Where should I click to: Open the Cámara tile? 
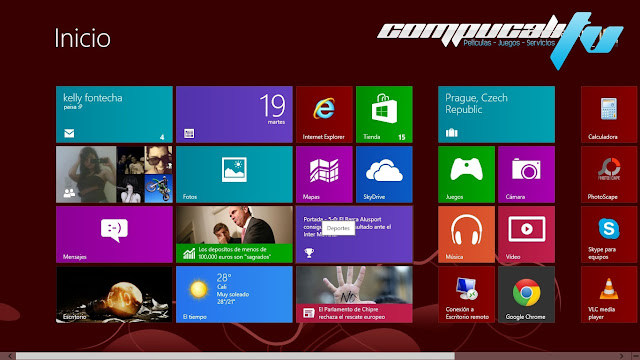click(526, 174)
